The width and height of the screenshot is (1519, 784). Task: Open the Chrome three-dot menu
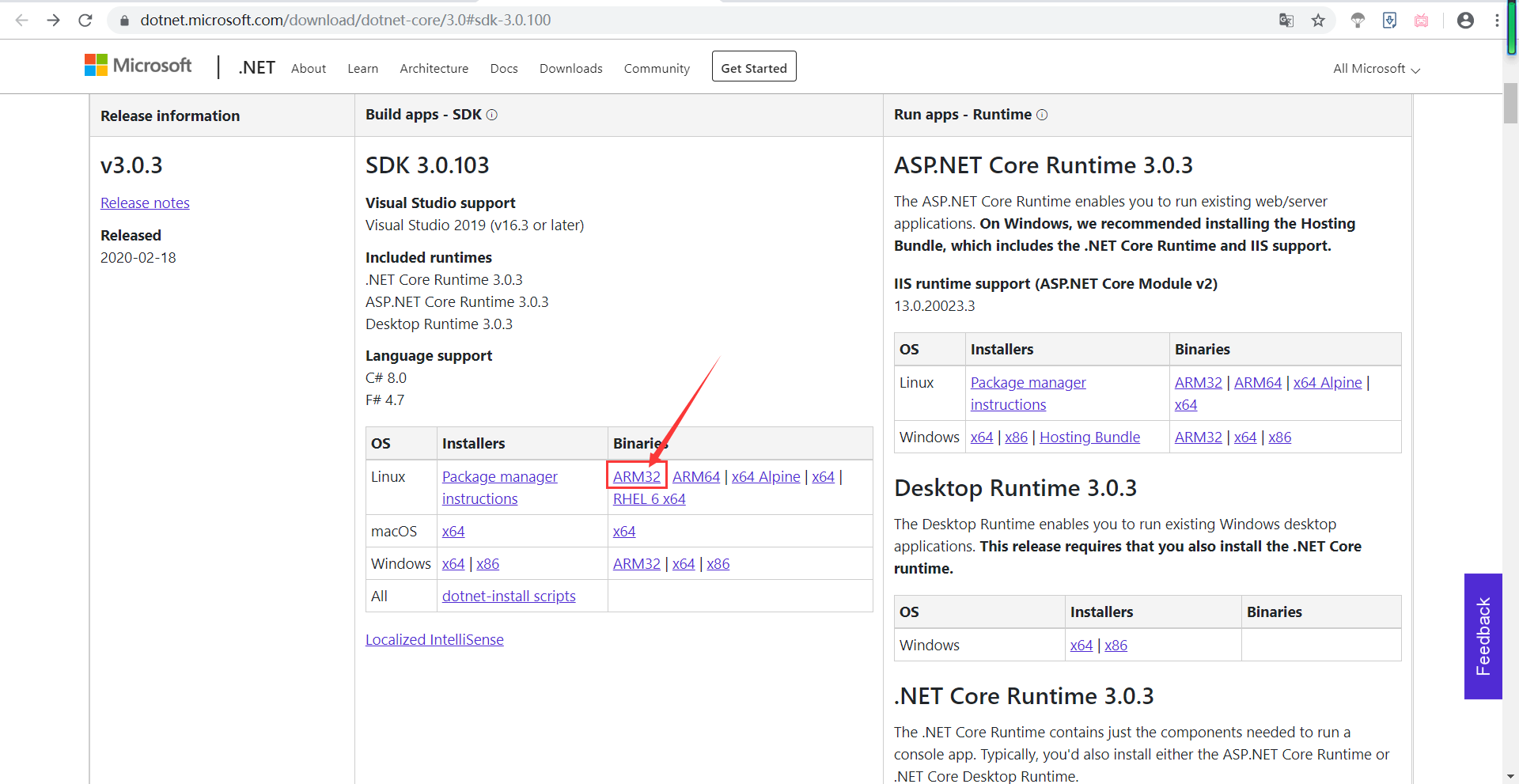click(1497, 21)
